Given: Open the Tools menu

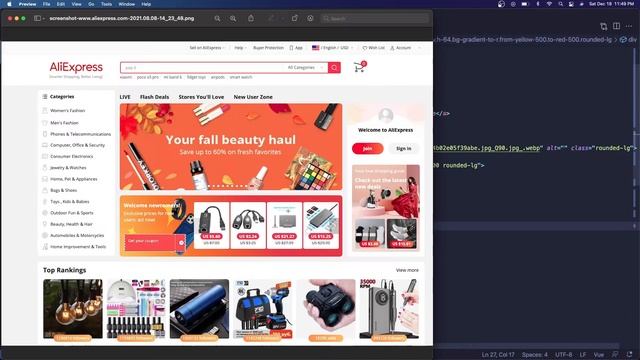Looking at the screenshot, I should coord(106,4).
